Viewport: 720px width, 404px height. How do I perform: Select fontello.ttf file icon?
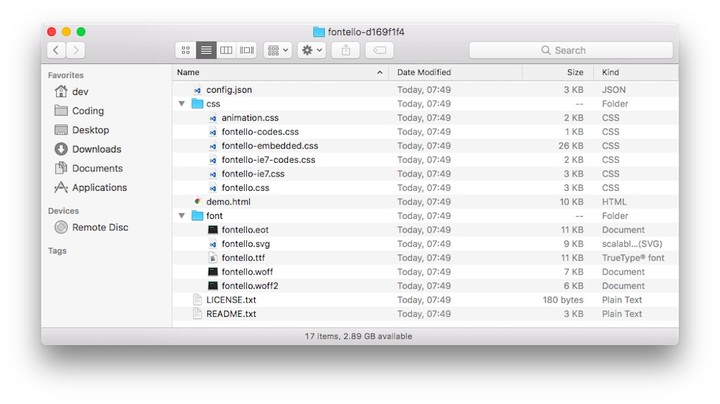pyautogui.click(x=213, y=258)
